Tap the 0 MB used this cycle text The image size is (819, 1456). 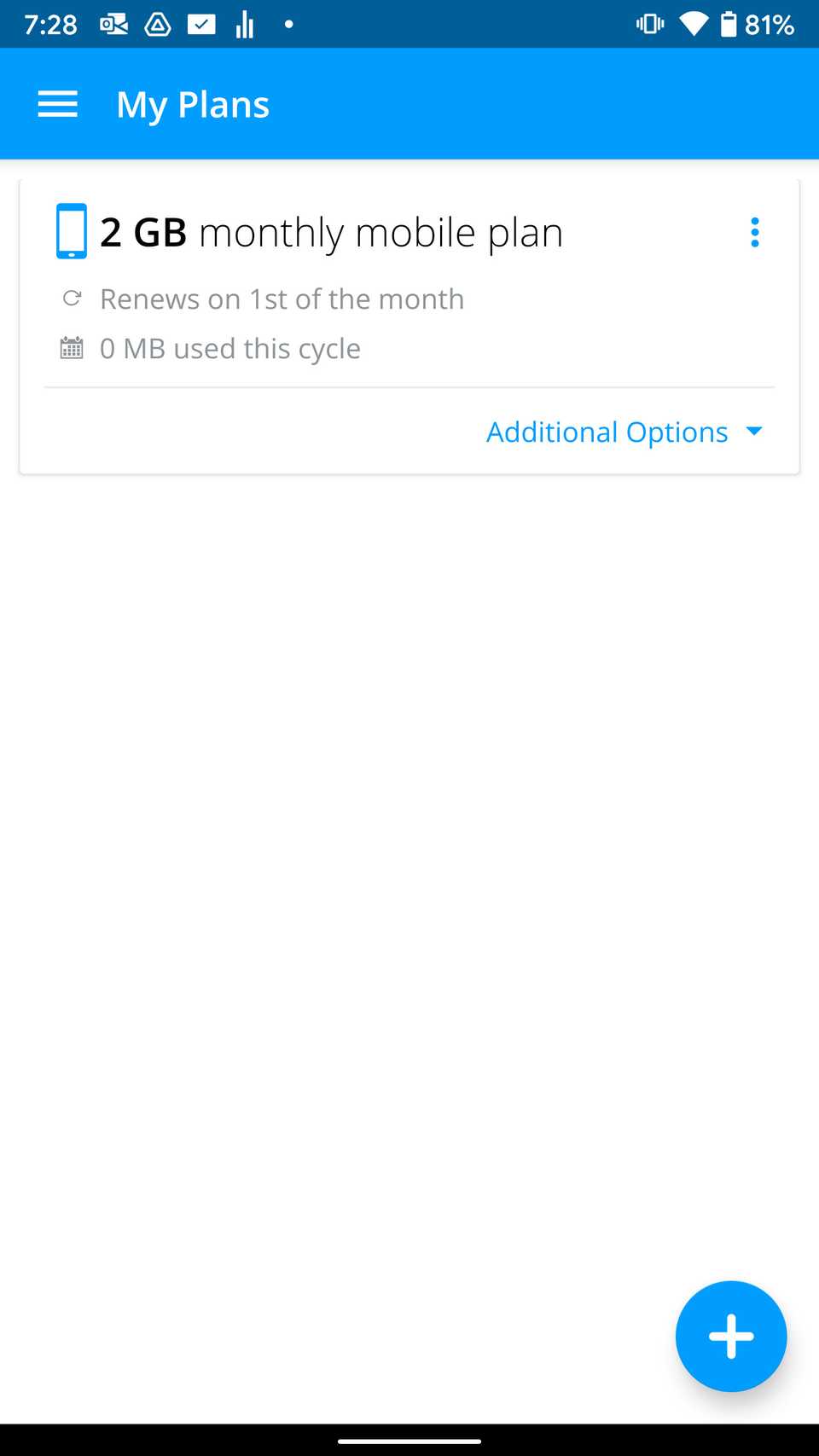230,347
